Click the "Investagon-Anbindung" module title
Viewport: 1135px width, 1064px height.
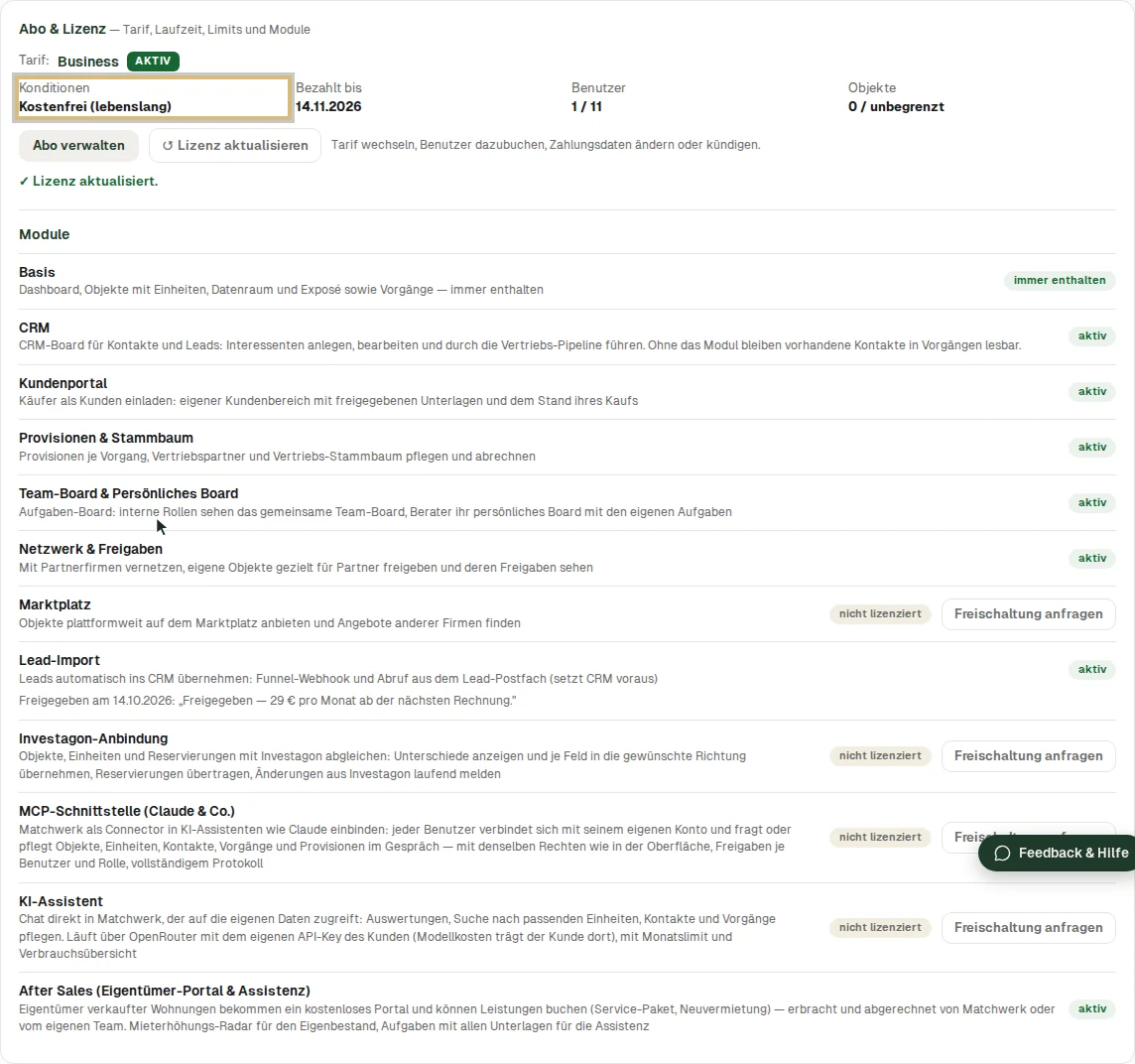tap(93, 738)
